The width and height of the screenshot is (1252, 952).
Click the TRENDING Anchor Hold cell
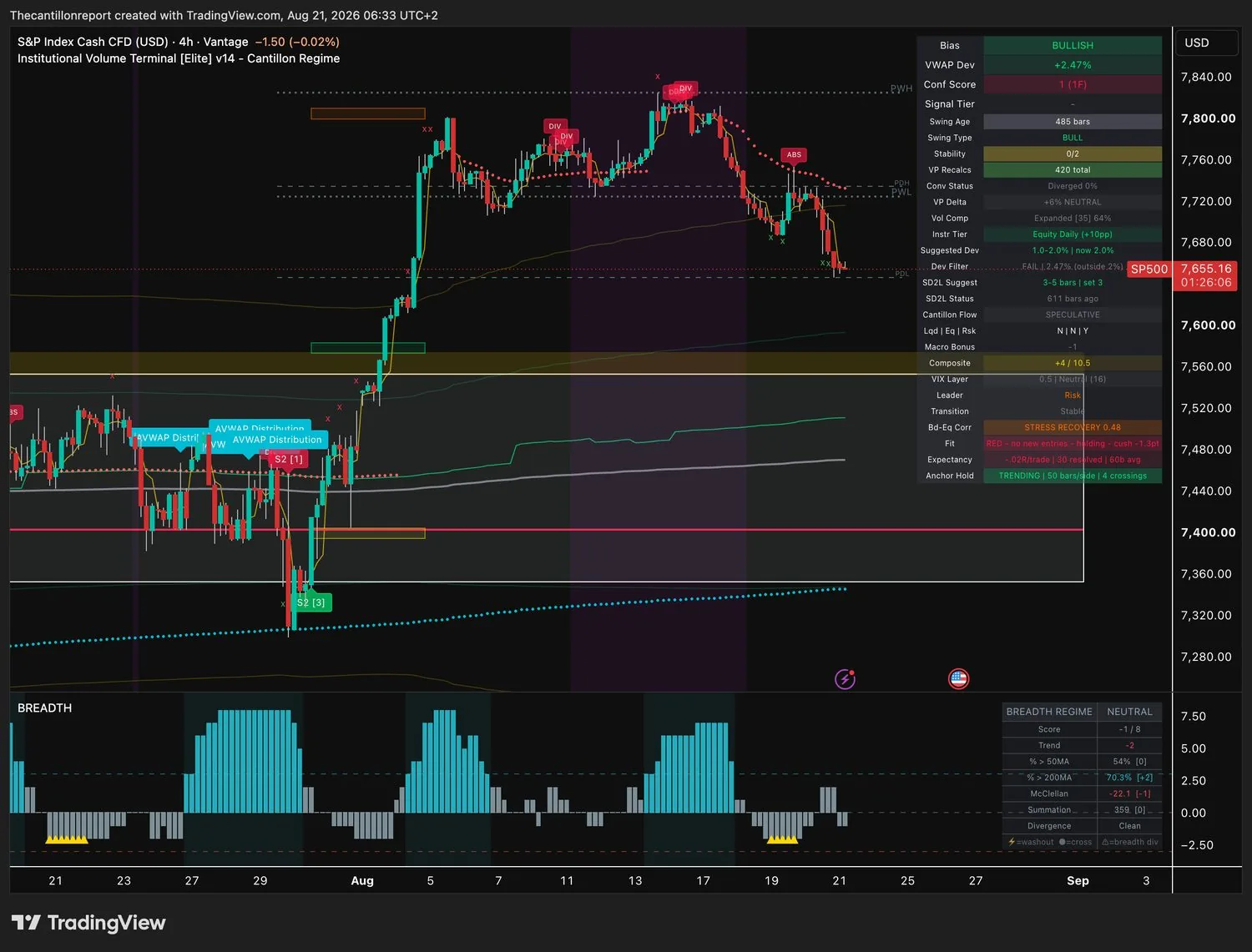click(1073, 476)
